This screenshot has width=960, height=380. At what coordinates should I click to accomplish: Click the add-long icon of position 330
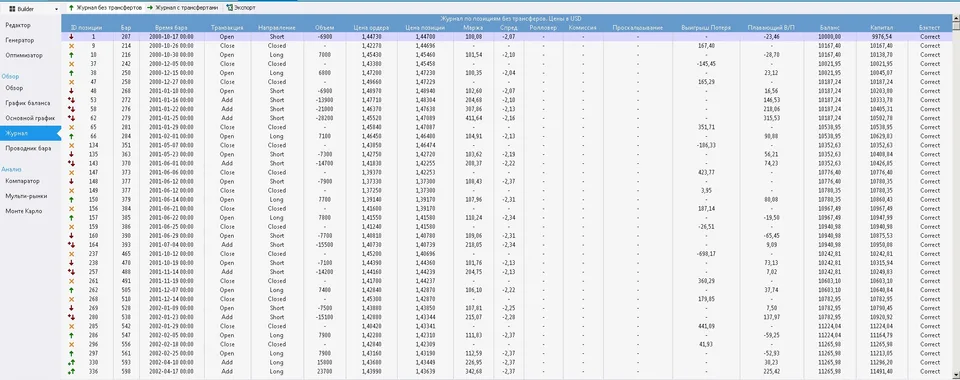tap(72, 362)
